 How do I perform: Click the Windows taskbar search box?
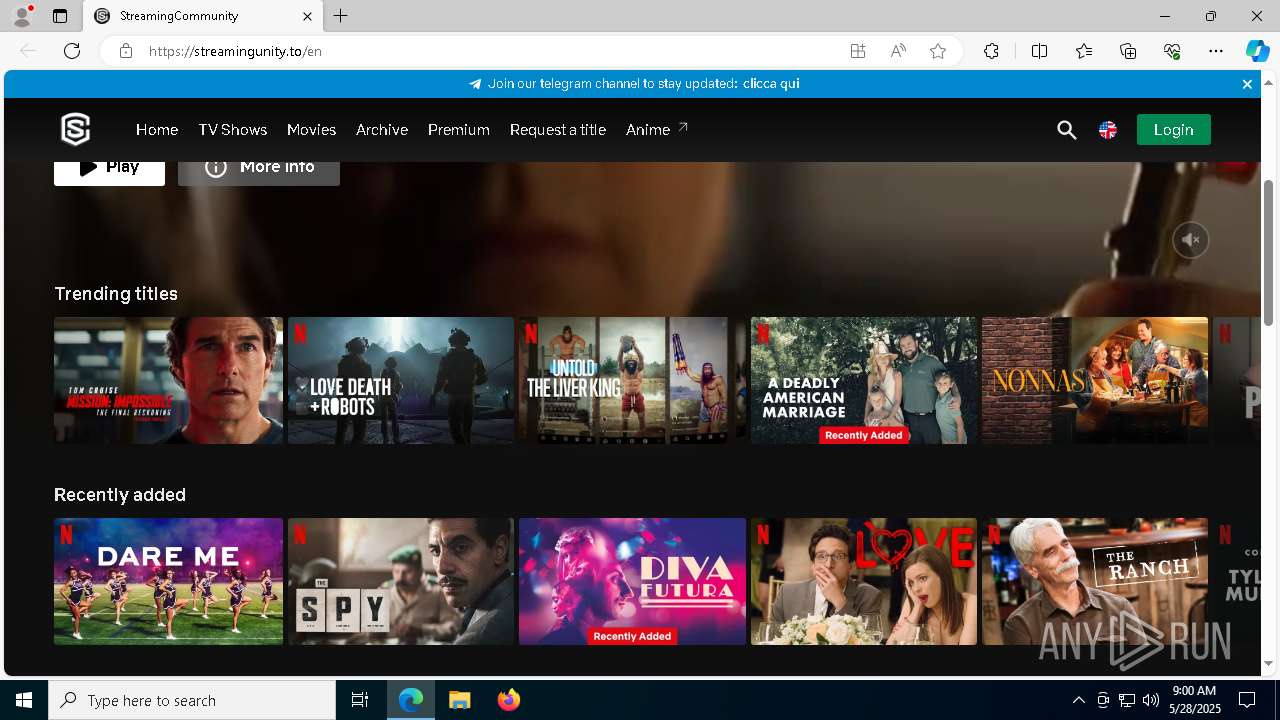click(192, 700)
